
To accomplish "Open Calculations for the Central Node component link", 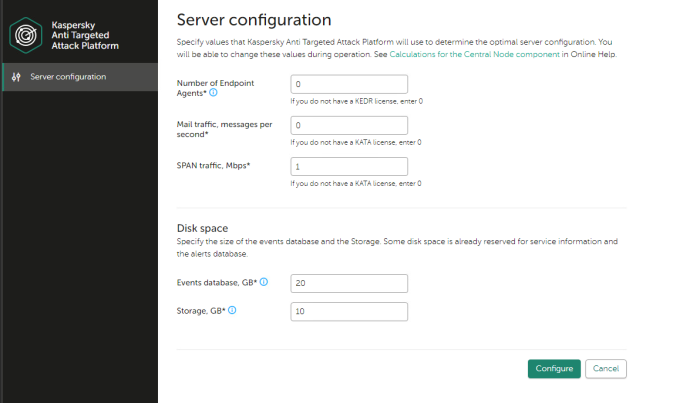I will [x=474, y=54].
